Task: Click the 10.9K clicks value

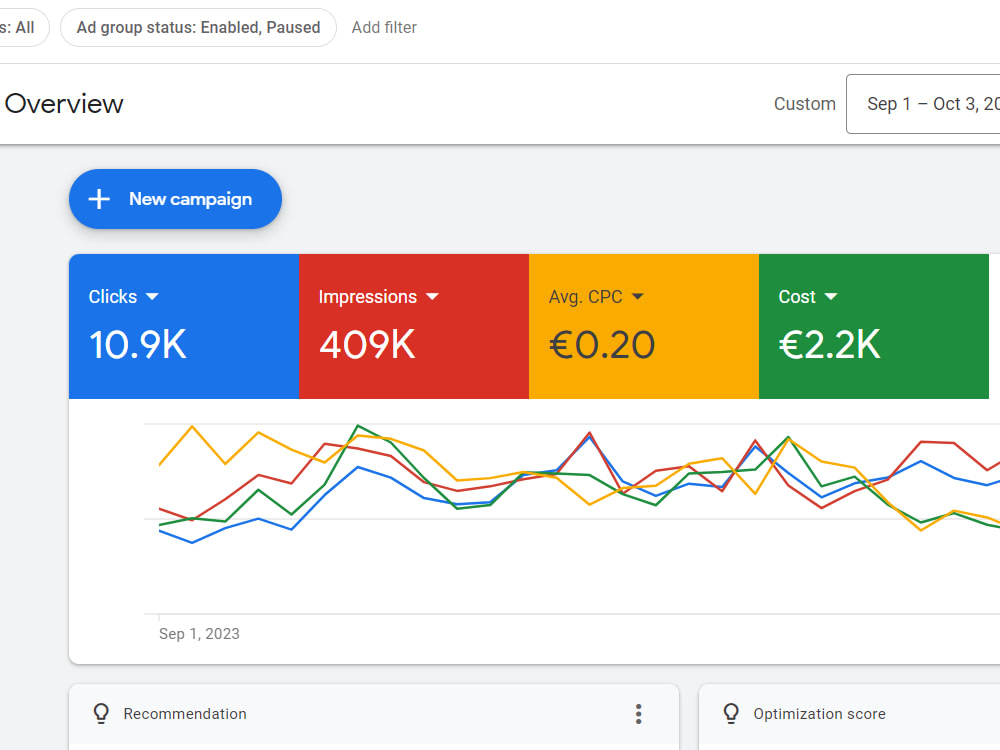Action: click(138, 344)
